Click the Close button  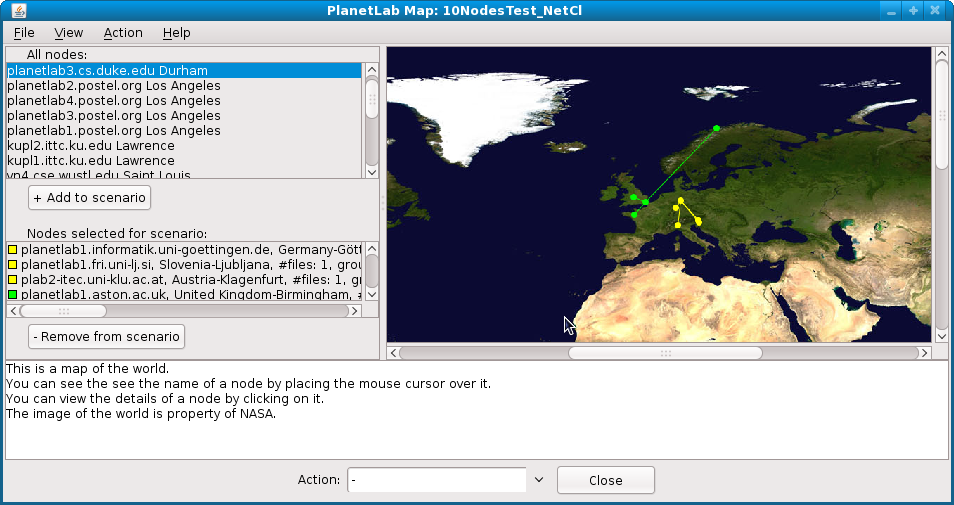pyautogui.click(x=605, y=480)
